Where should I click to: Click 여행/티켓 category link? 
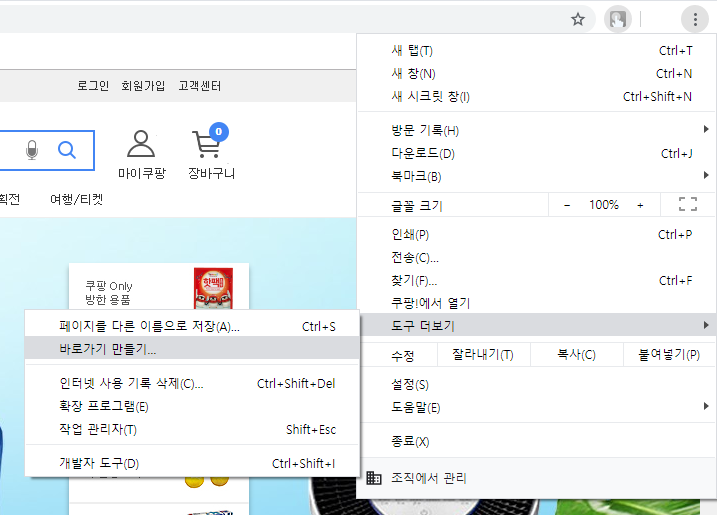pos(76,199)
